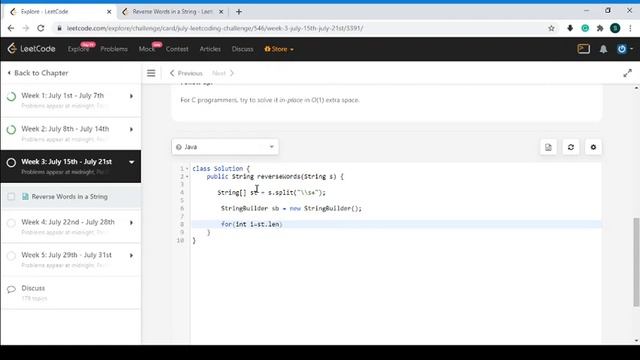640x360 pixels.
Task: Click Week 5 progress circle icon
Action: [11, 256]
